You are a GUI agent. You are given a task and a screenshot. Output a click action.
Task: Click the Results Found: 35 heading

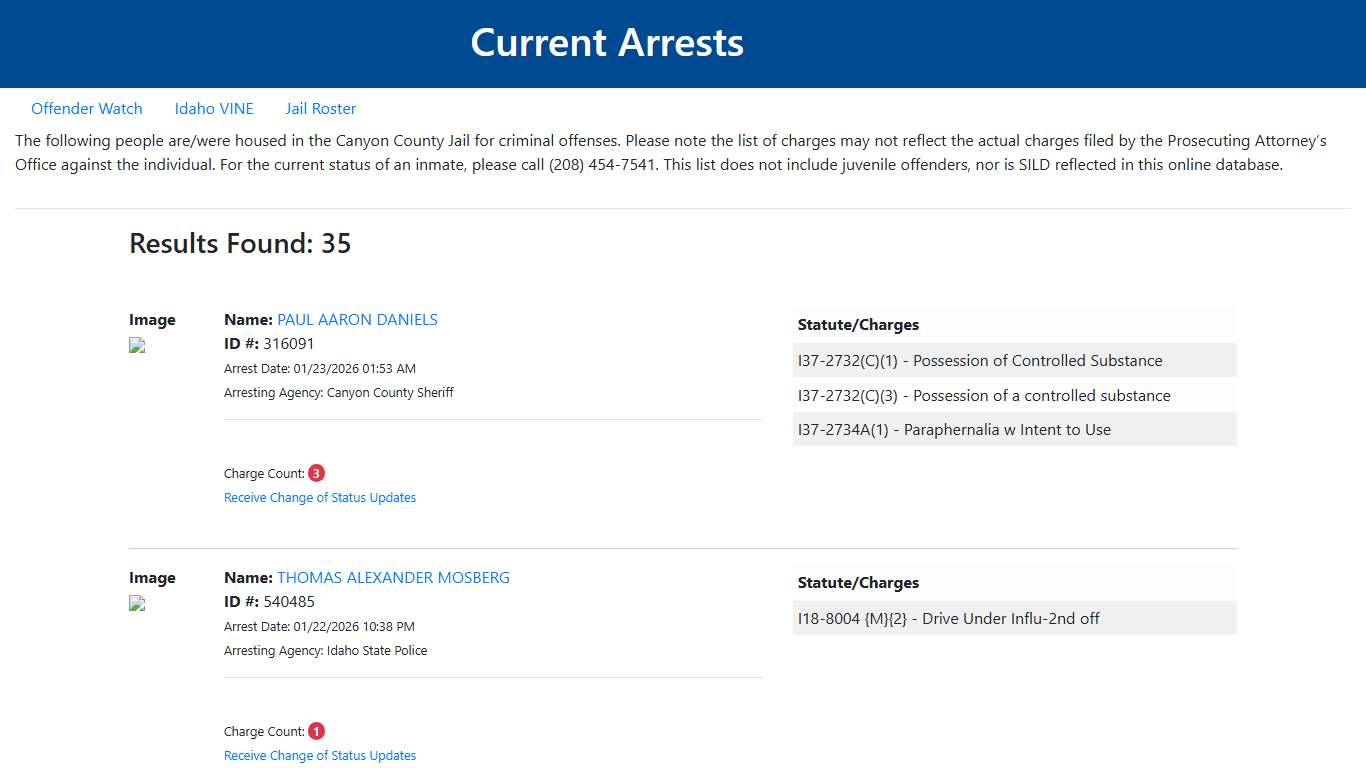click(240, 243)
